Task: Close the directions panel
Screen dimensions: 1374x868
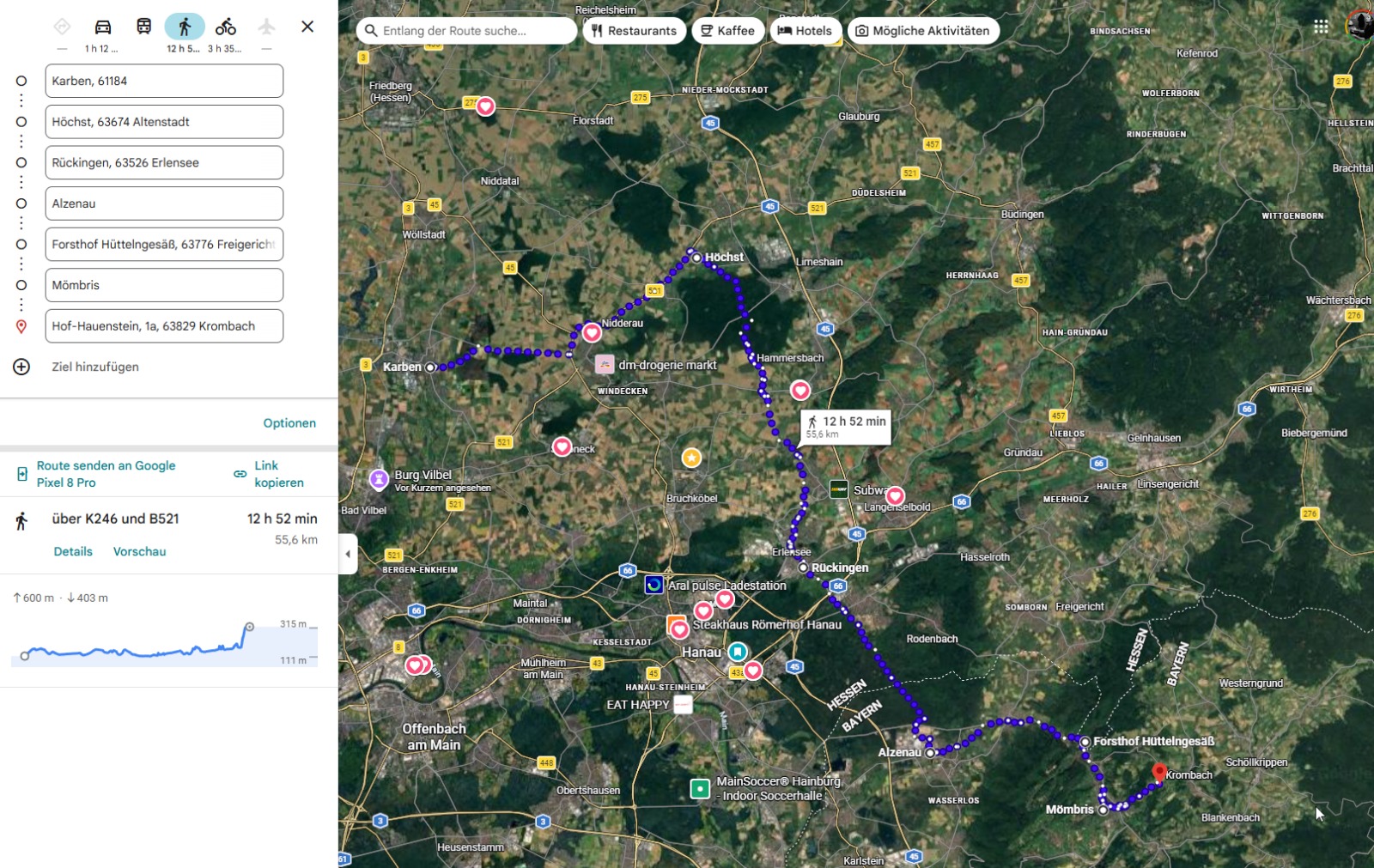Action: tap(307, 27)
